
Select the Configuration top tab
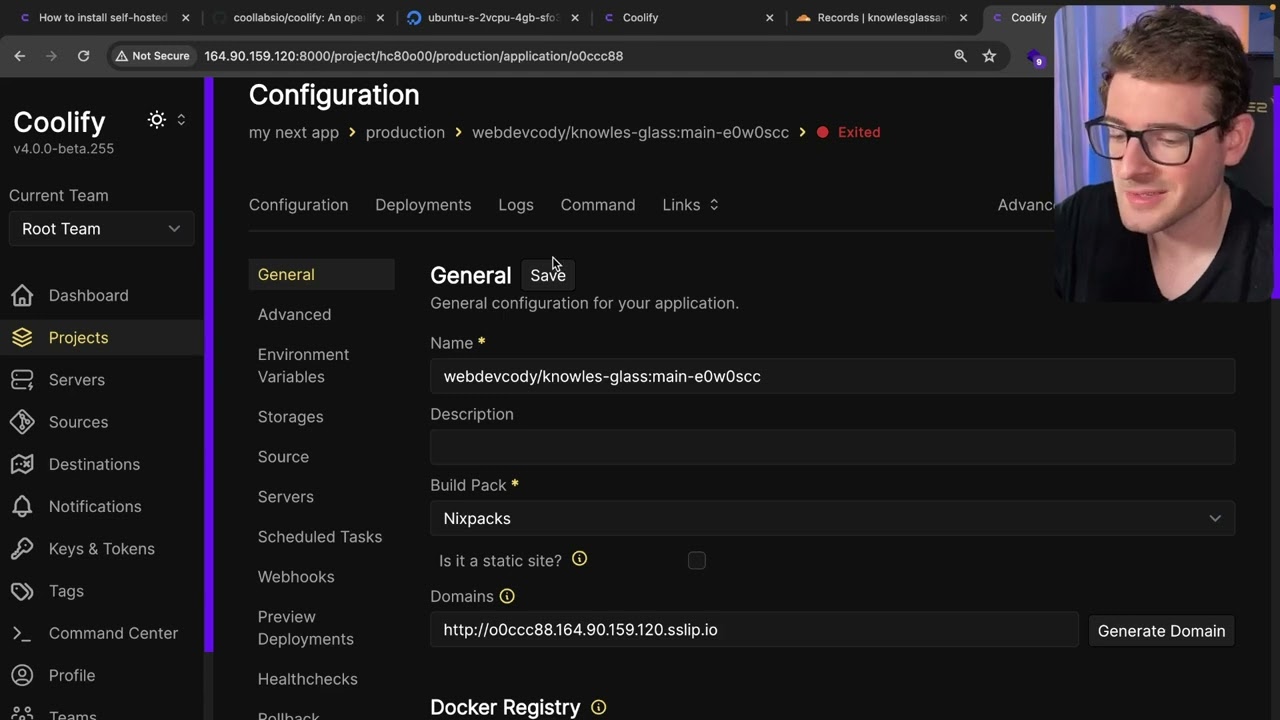(298, 204)
